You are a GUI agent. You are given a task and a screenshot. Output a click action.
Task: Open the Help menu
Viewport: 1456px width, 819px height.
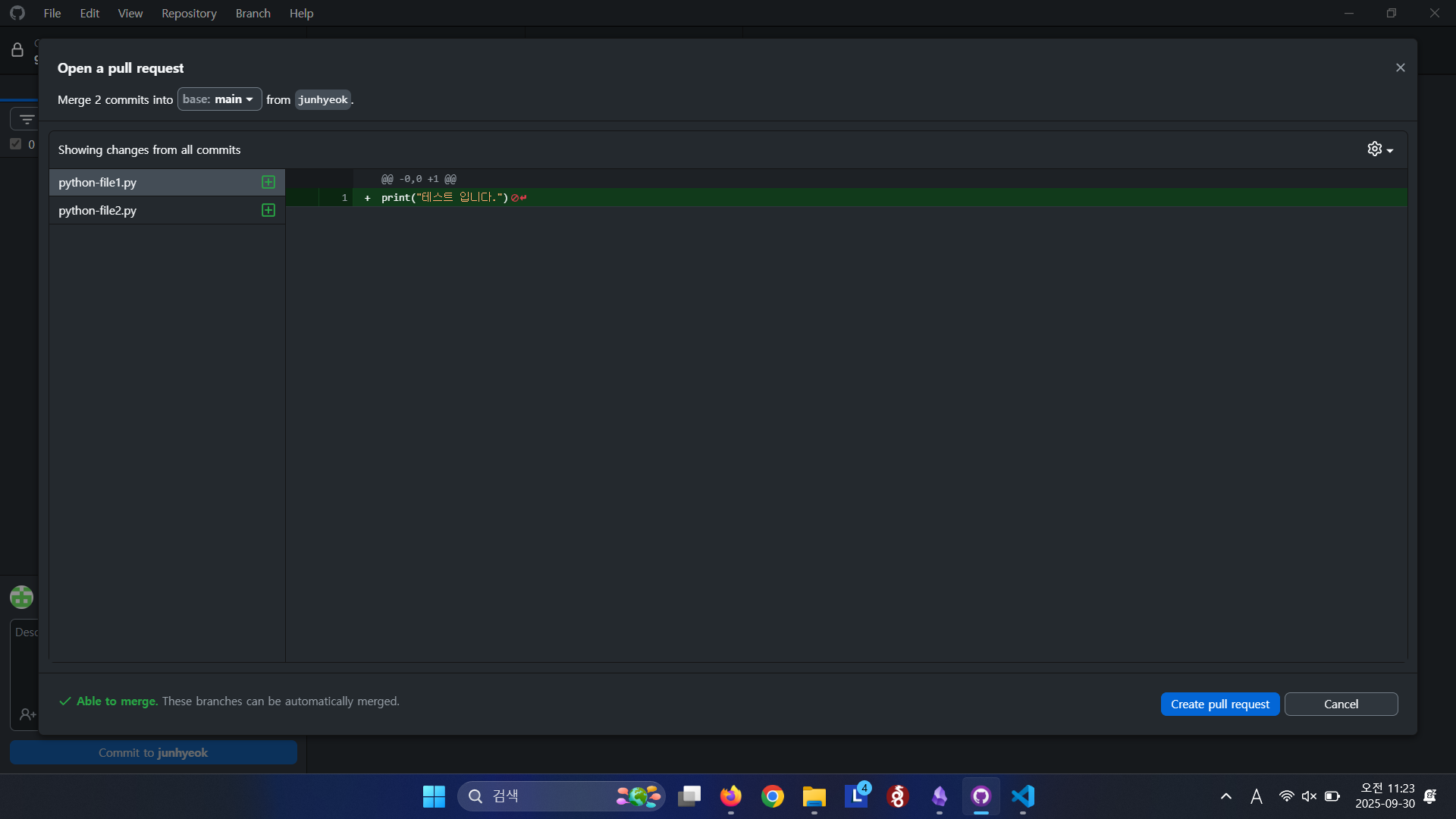pos(301,13)
